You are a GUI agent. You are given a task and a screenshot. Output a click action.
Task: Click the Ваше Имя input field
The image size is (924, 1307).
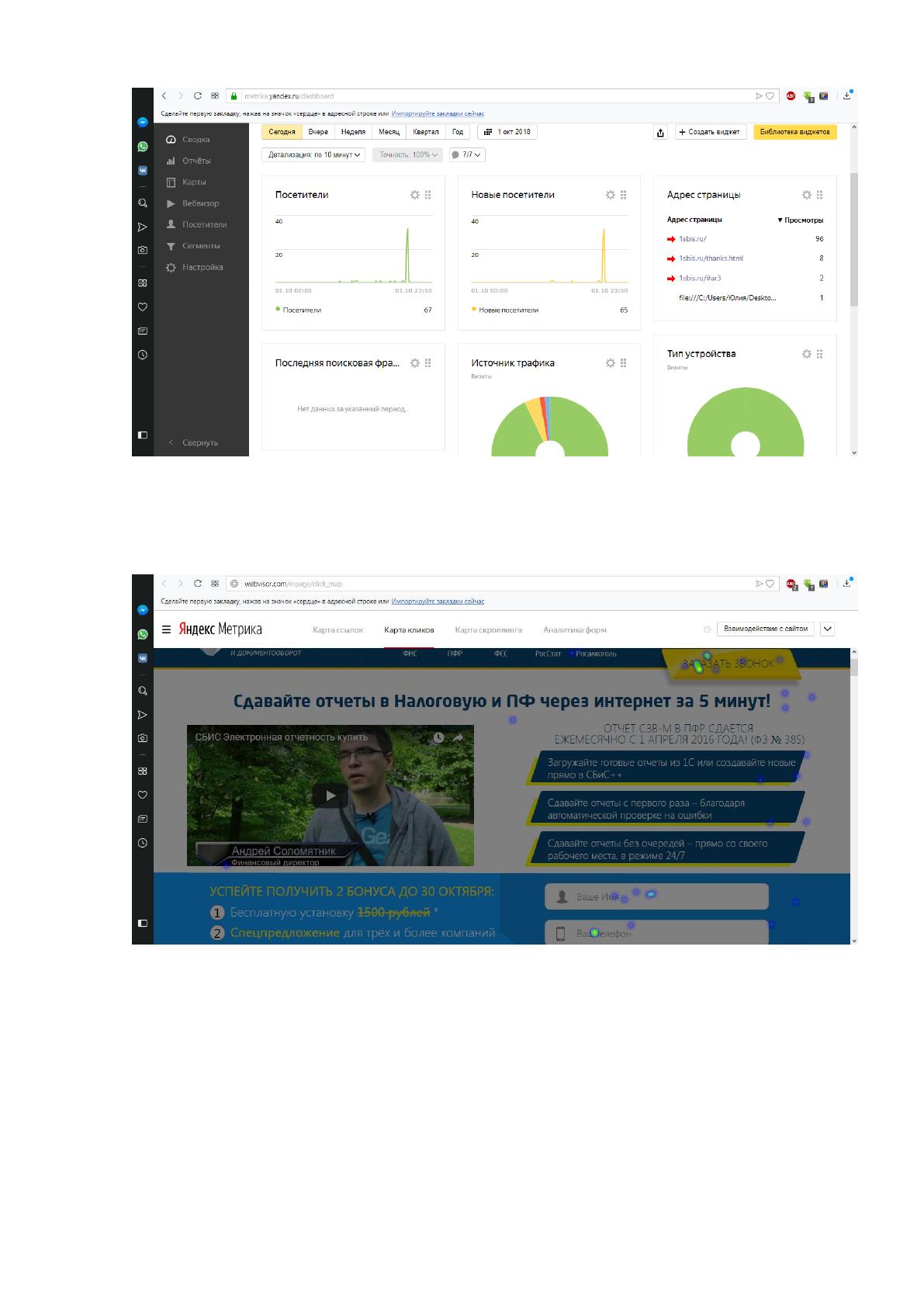656,896
